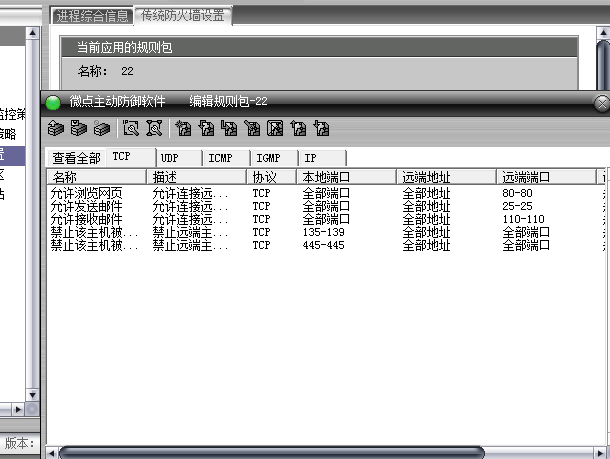The width and height of the screenshot is (610, 459).
Task: Click the highlighted item in left sidebar
Action: pyautogui.click(x=12, y=156)
